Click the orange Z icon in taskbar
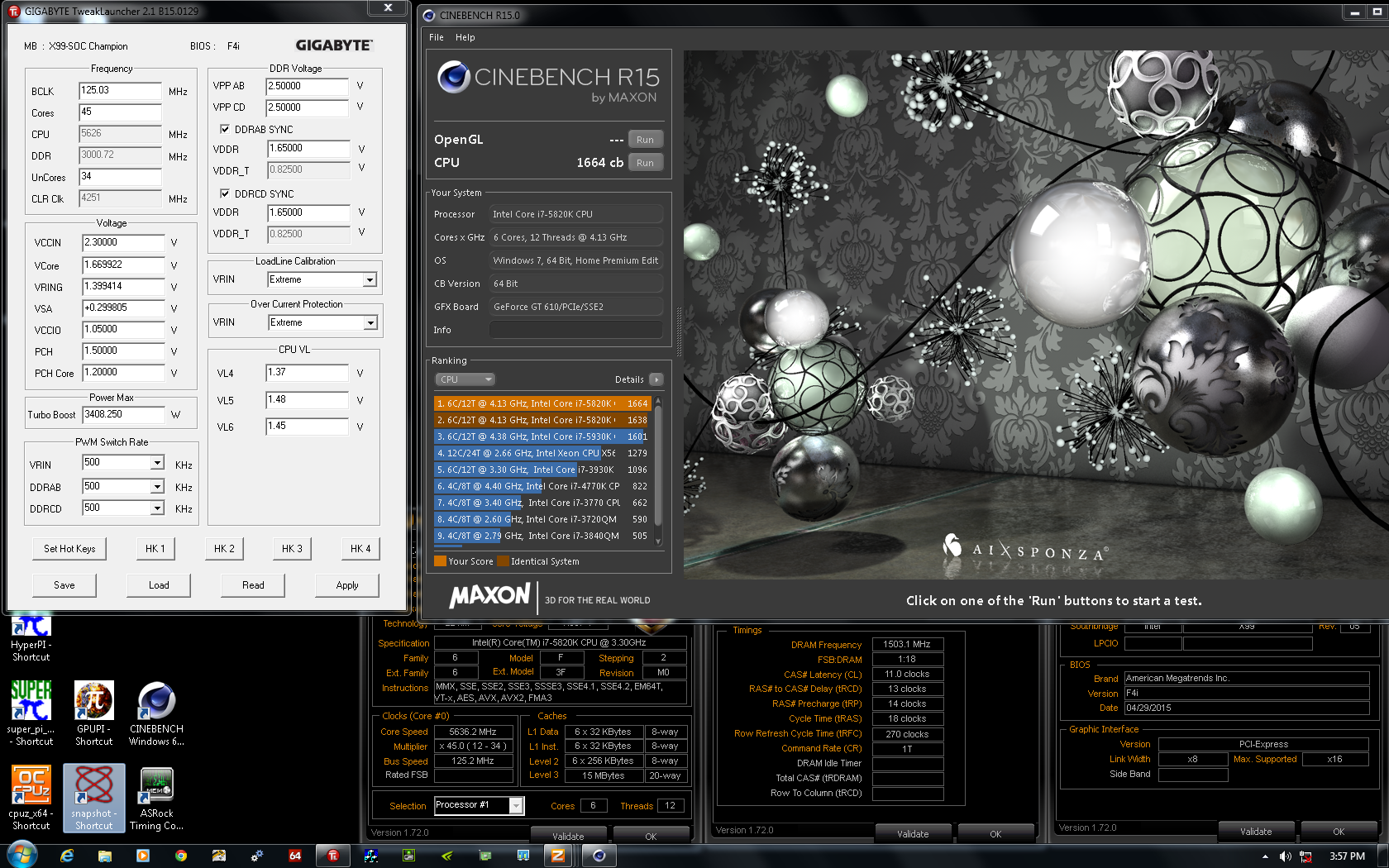Screen dimensions: 1389x868 558,856
